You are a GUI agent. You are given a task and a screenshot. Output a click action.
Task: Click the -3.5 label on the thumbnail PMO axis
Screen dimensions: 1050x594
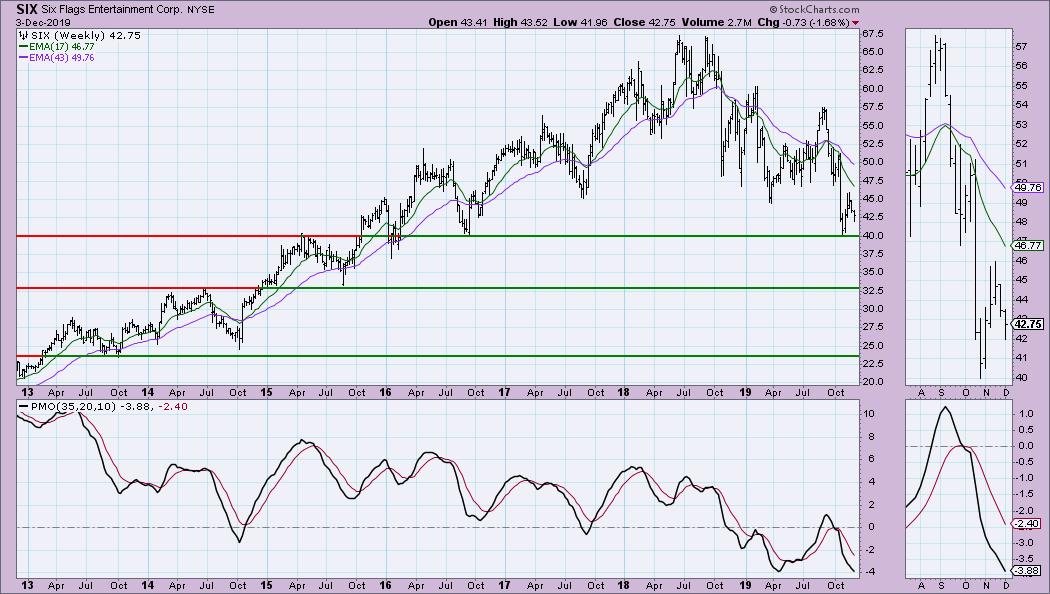click(1025, 559)
